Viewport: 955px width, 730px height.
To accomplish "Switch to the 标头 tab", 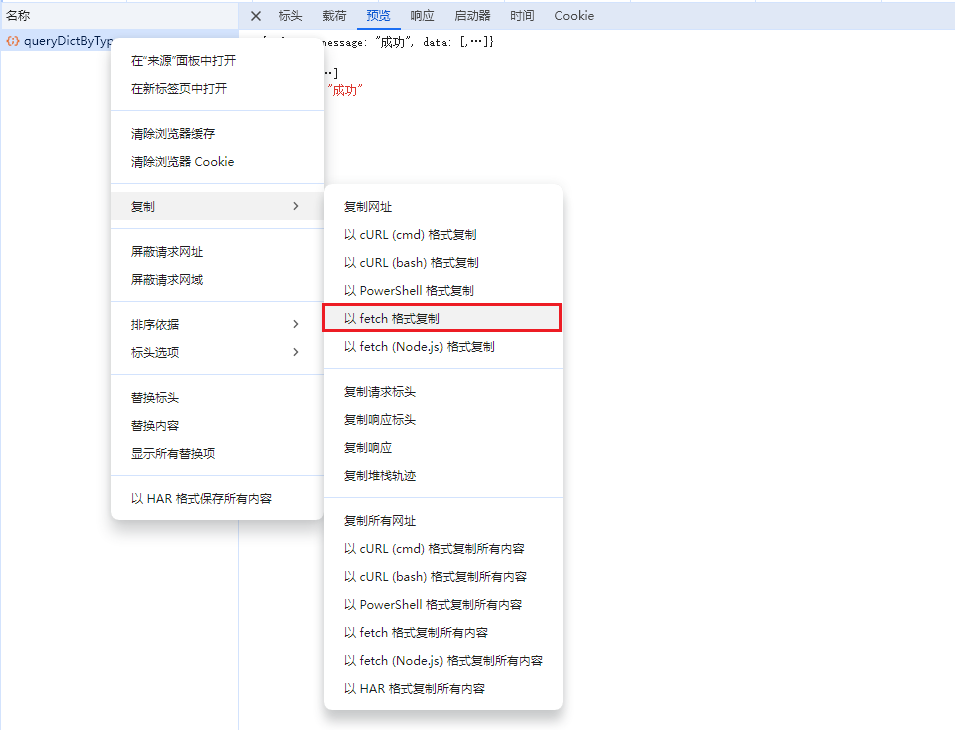I will click(x=290, y=16).
